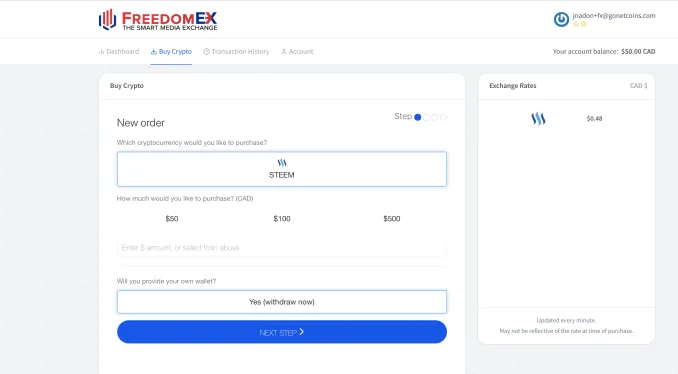
Task: Click the power icon beside the email
Action: [561, 19]
